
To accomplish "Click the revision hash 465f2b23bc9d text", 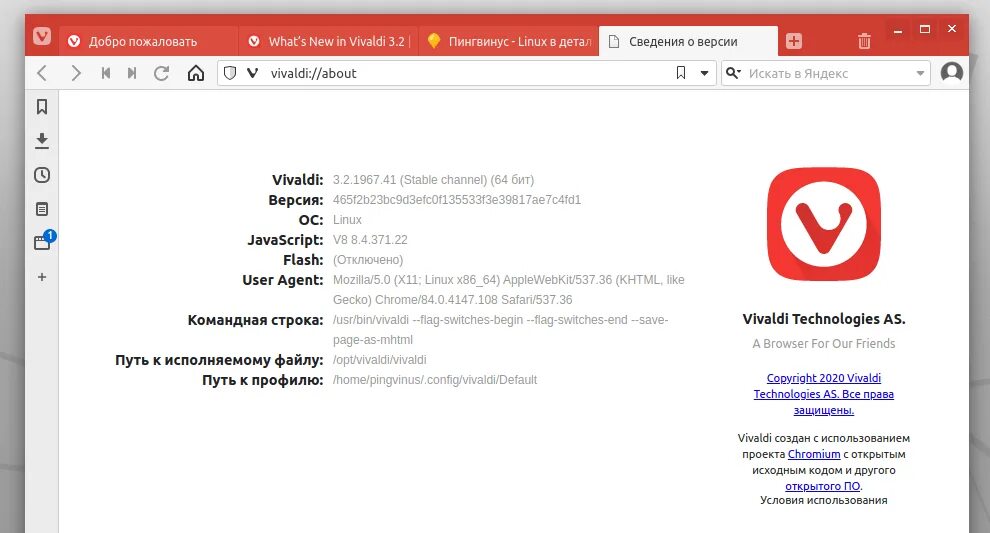I will [456, 200].
